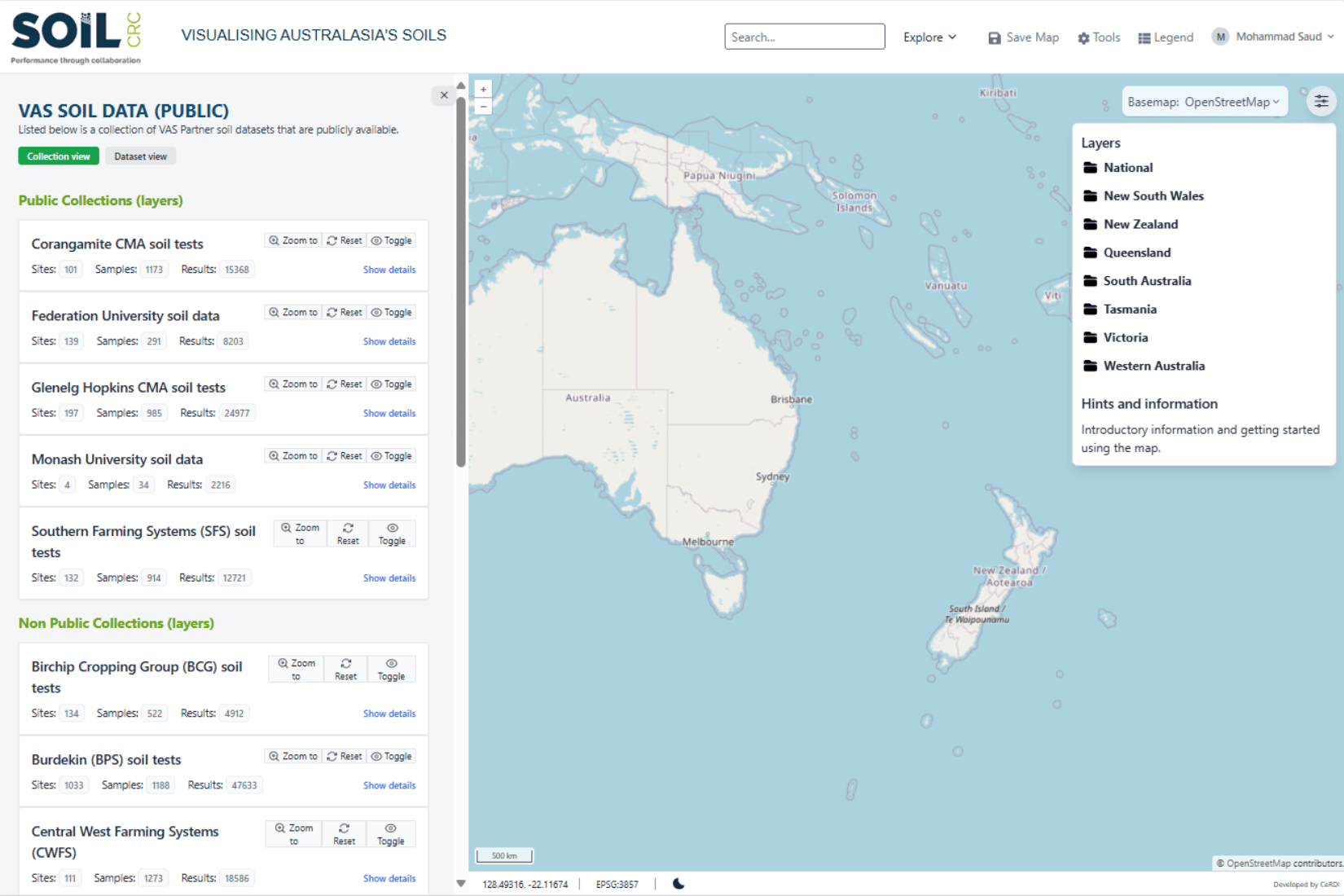Open the Explore dropdown menu
This screenshot has height=896, width=1344.
pos(929,37)
